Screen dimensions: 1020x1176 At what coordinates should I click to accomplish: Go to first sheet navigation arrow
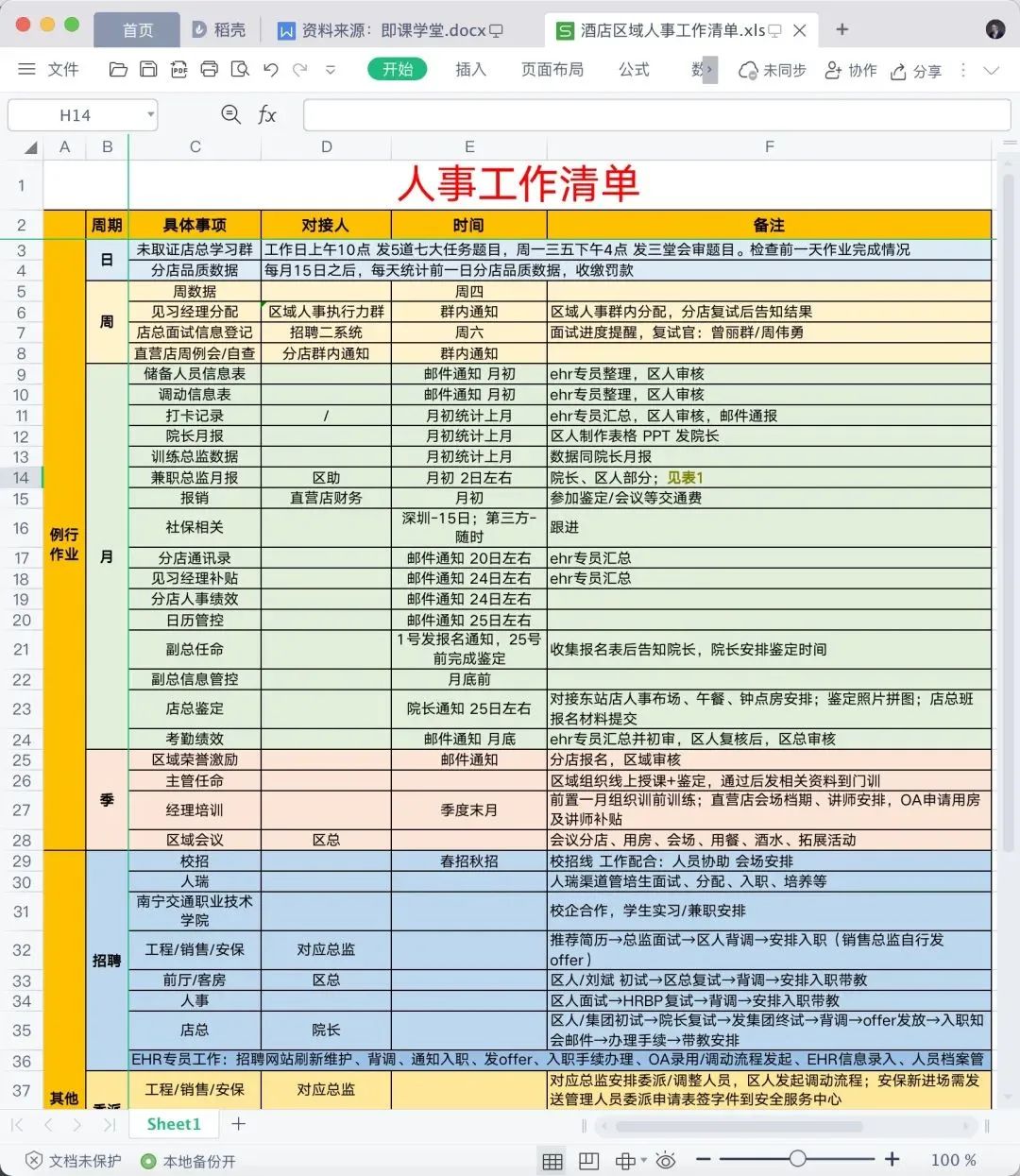click(17, 1124)
